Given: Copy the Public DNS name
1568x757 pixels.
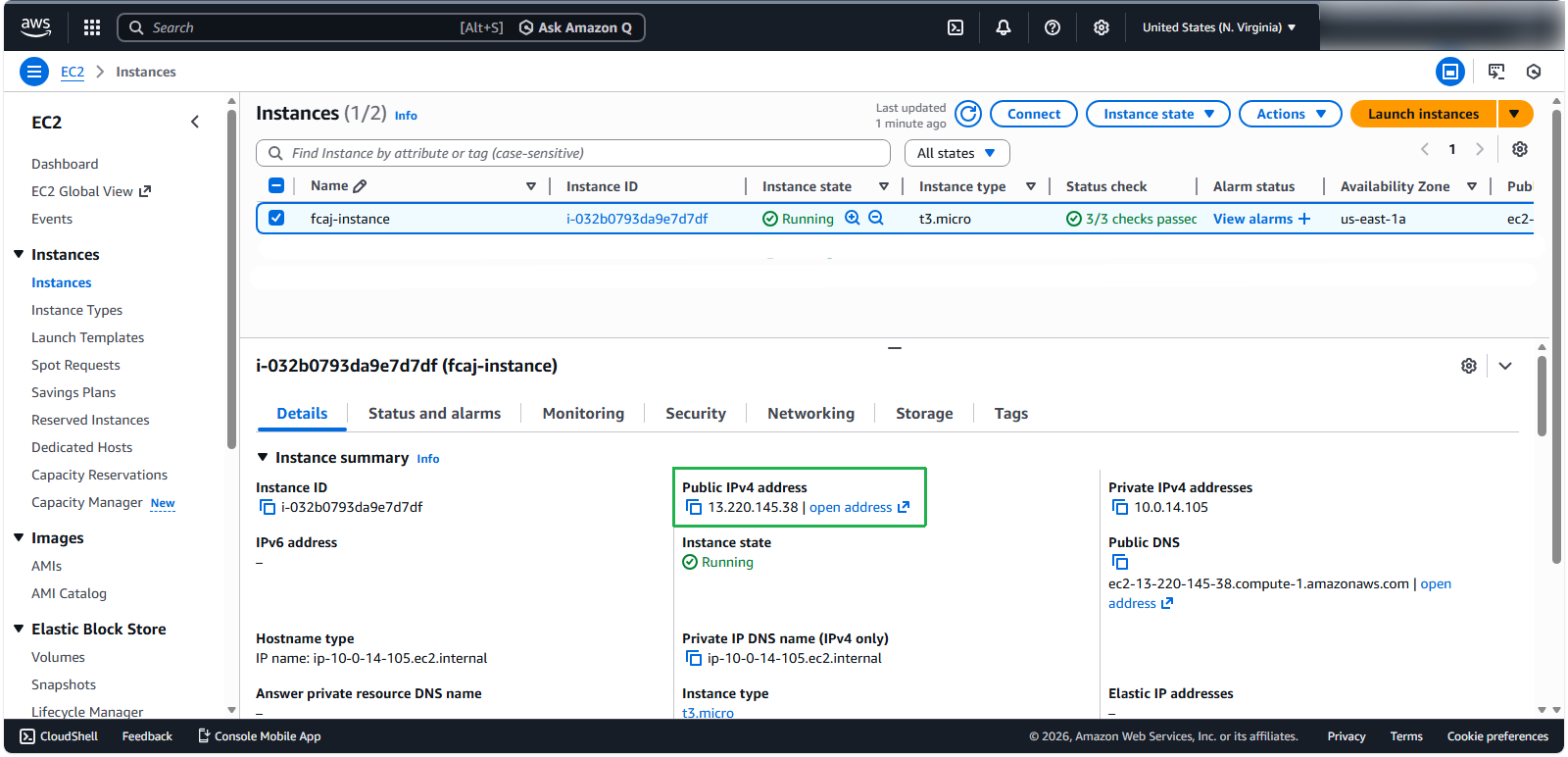Looking at the screenshot, I should point(1120,562).
